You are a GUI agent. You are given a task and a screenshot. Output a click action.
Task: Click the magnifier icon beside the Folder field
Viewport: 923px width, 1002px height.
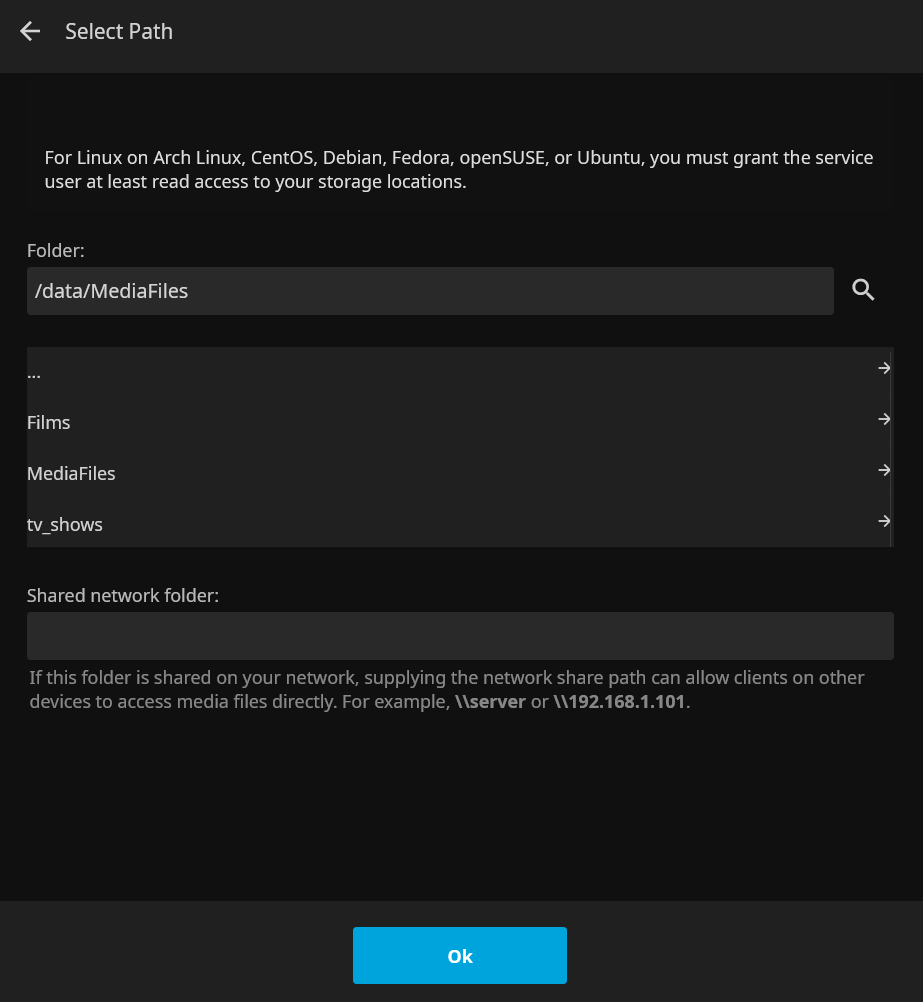[863, 290]
